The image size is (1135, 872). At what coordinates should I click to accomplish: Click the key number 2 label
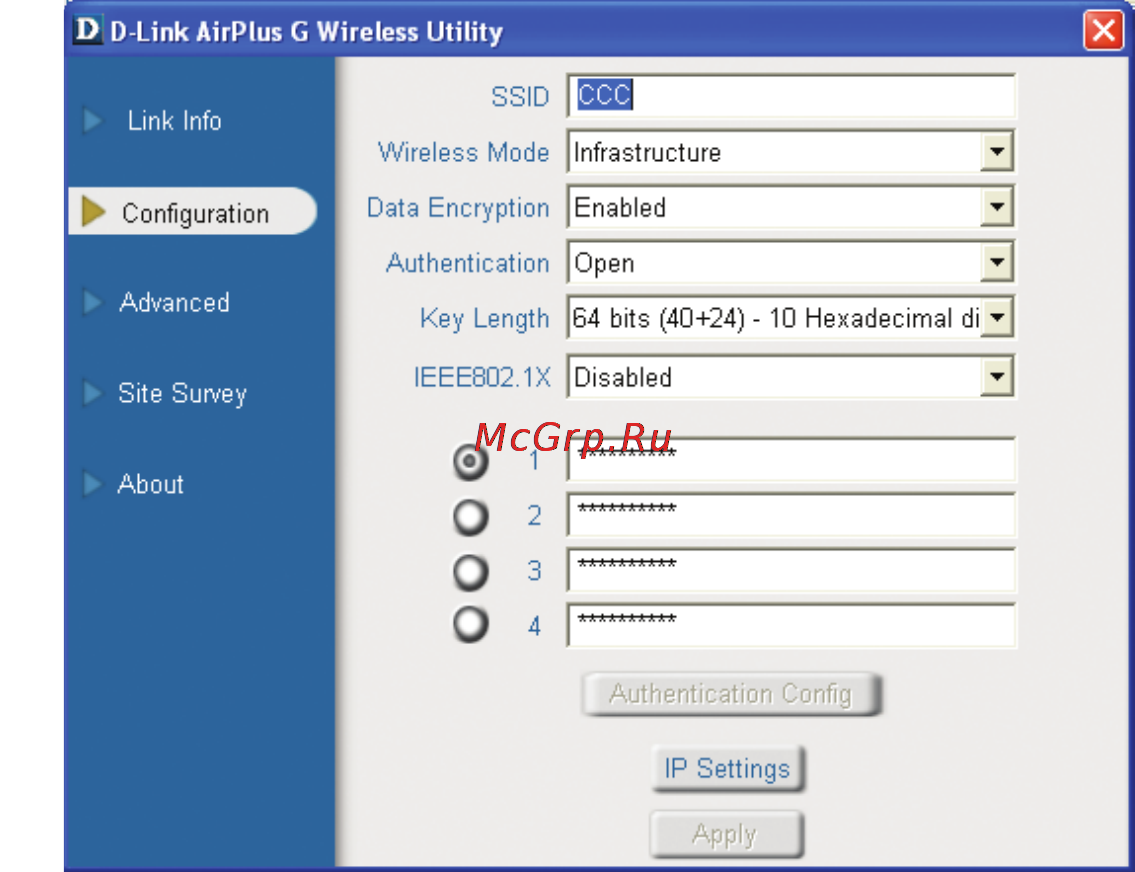[534, 516]
